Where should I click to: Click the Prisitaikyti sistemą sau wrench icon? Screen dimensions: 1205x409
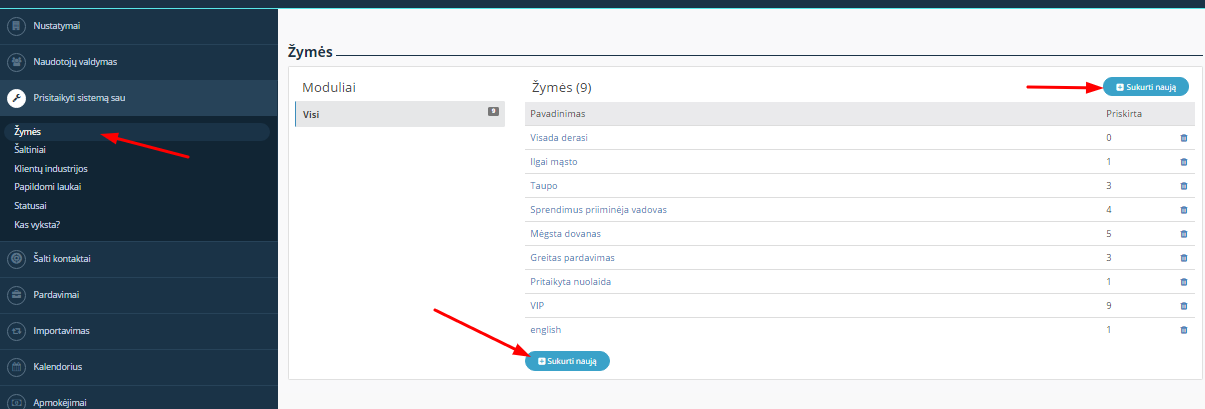coord(16,98)
